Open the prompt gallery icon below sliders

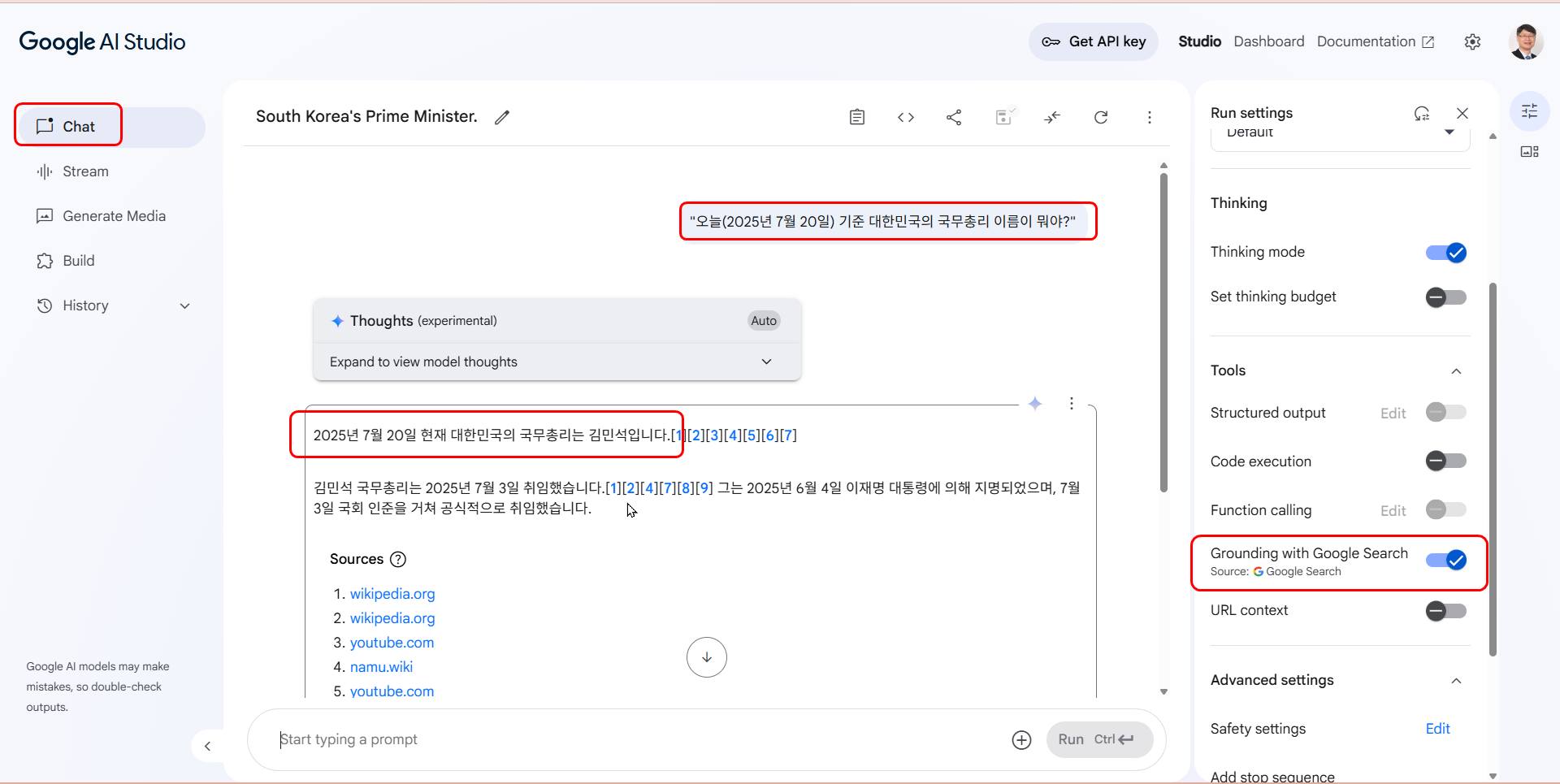pos(1529,152)
